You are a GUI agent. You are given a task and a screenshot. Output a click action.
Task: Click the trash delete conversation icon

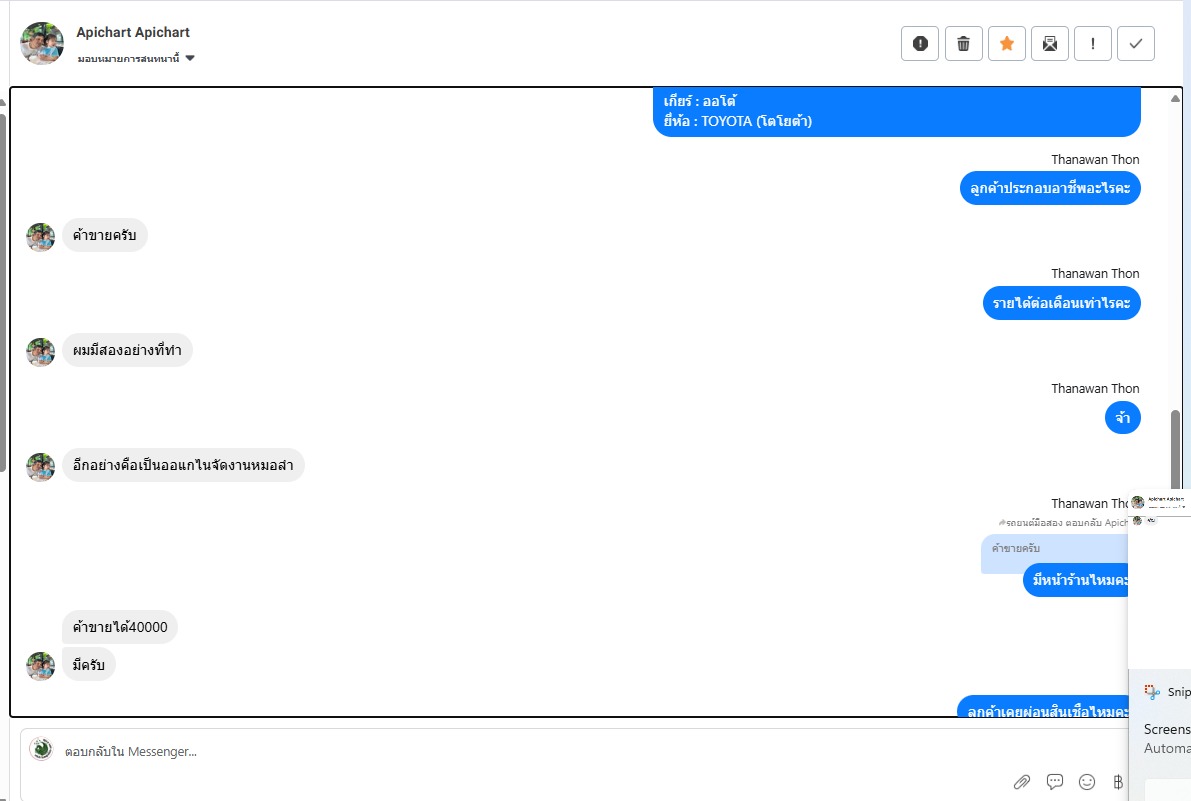coord(964,43)
